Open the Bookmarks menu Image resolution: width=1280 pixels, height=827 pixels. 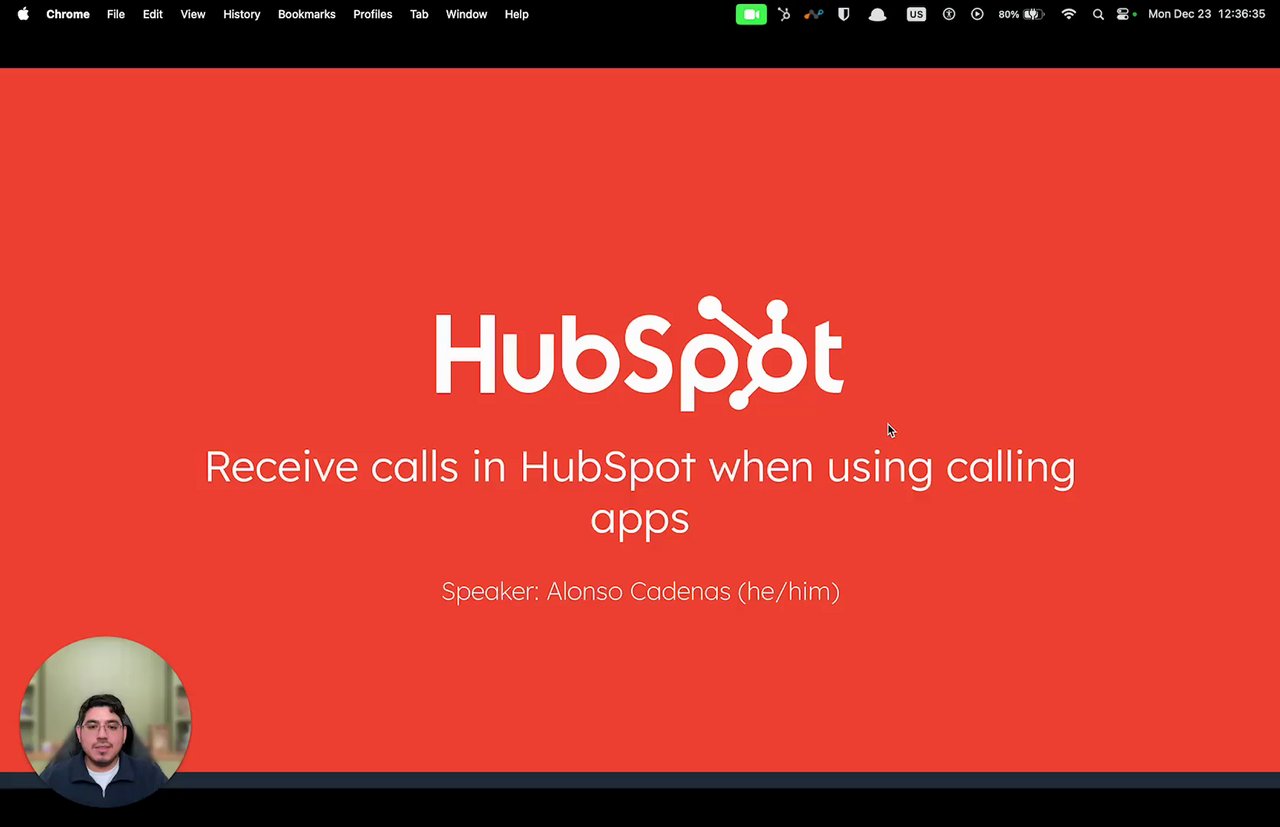pyautogui.click(x=307, y=14)
